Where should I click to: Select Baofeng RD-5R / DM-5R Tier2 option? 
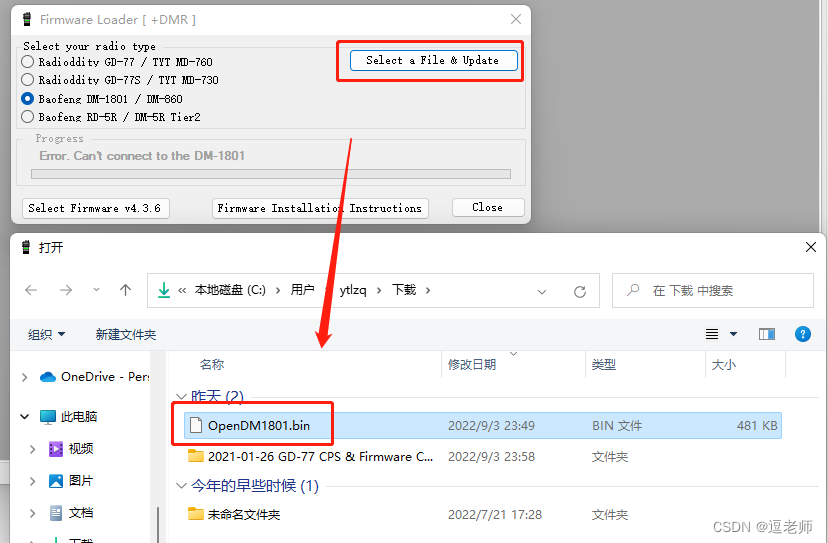click(x=111, y=117)
